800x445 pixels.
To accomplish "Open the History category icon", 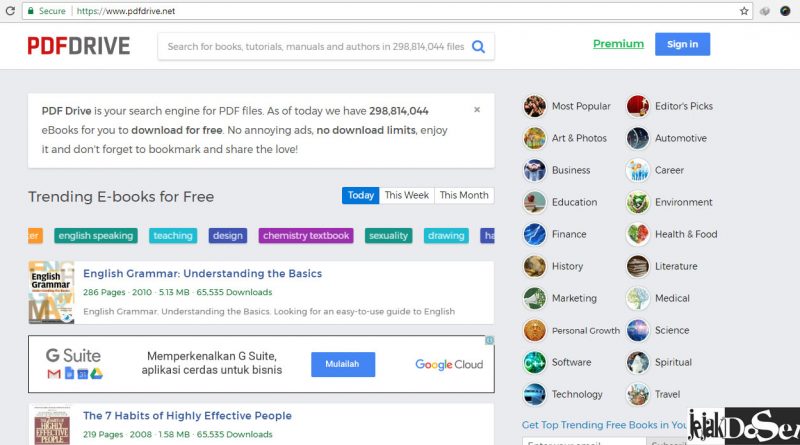I will [535, 266].
